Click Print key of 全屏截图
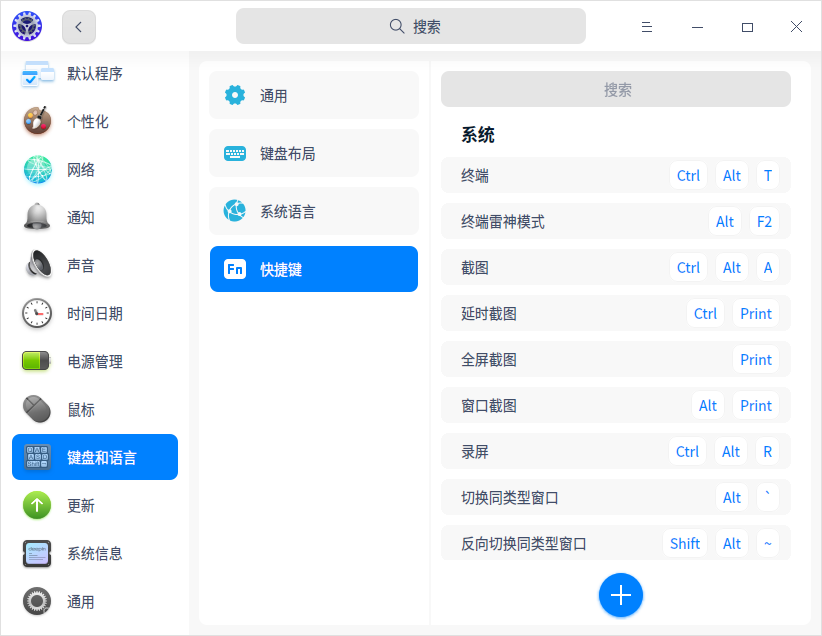The height and width of the screenshot is (636, 822). [x=755, y=359]
